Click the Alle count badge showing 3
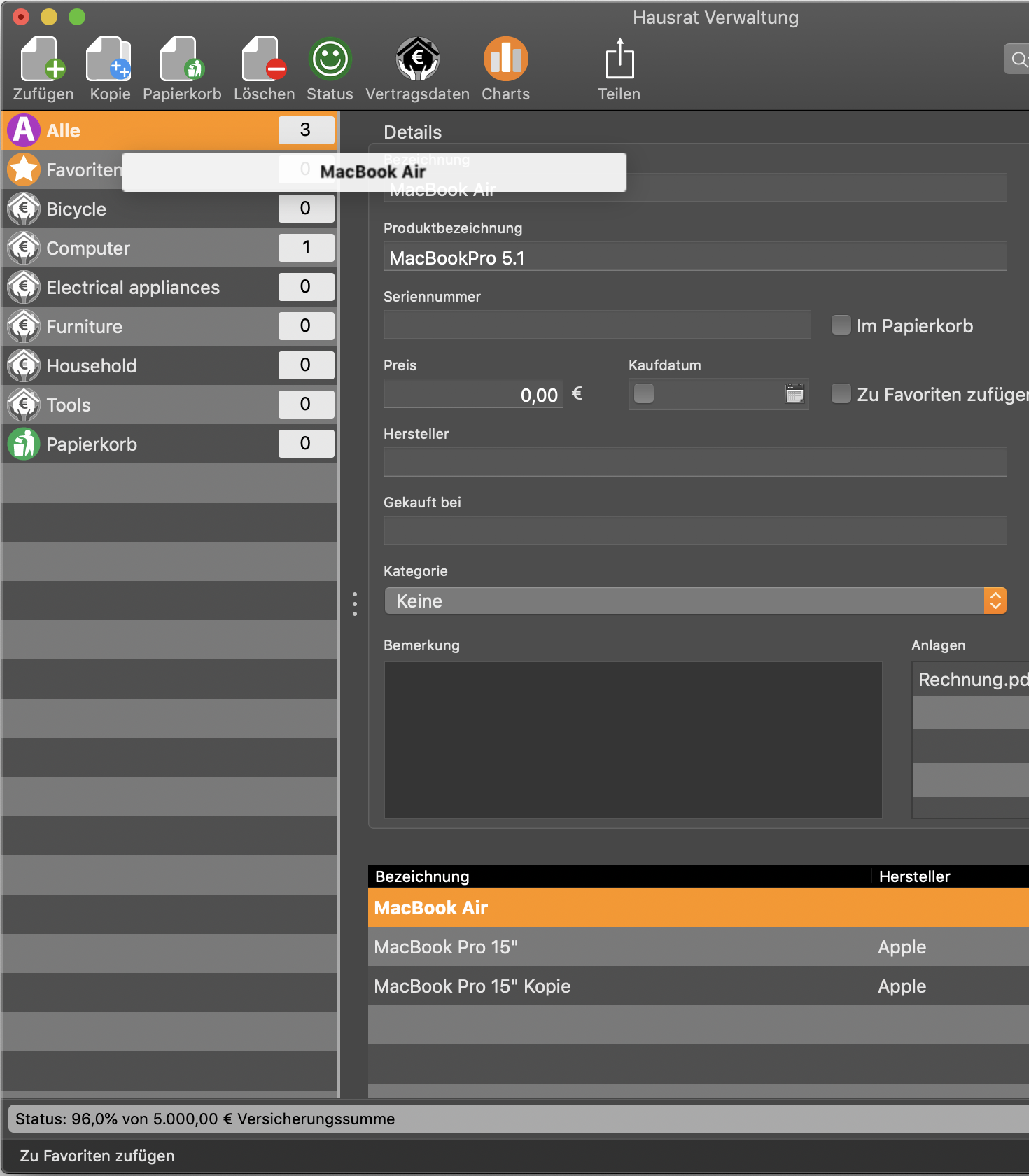 click(306, 129)
